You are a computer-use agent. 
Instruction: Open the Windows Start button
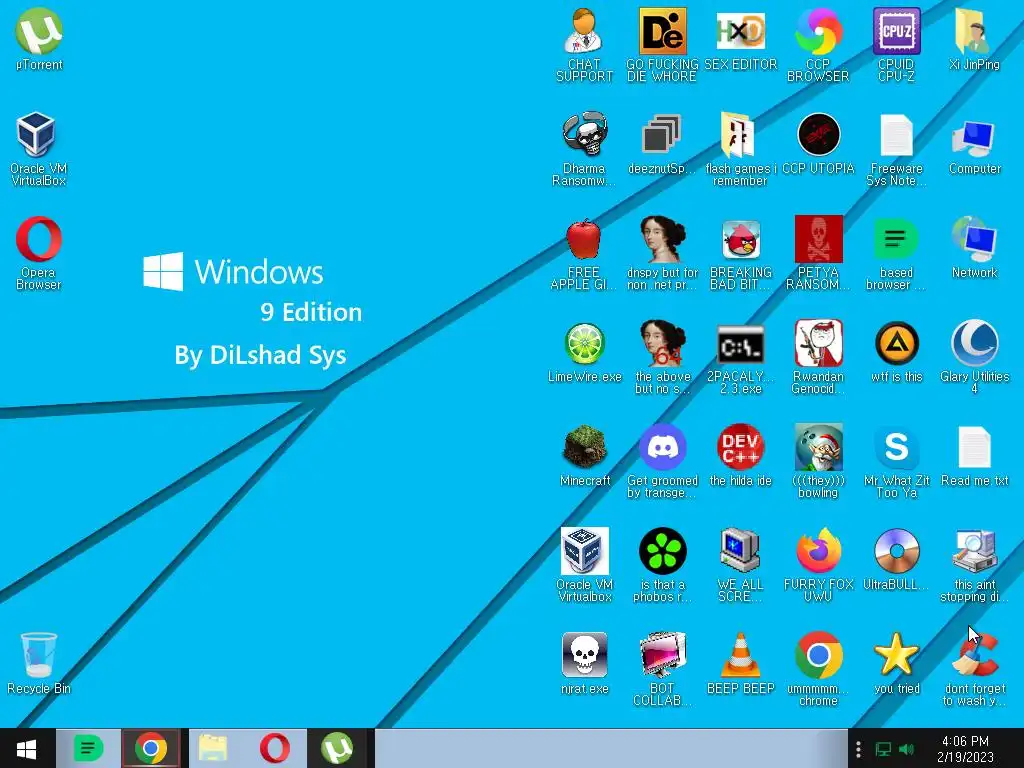[27, 748]
